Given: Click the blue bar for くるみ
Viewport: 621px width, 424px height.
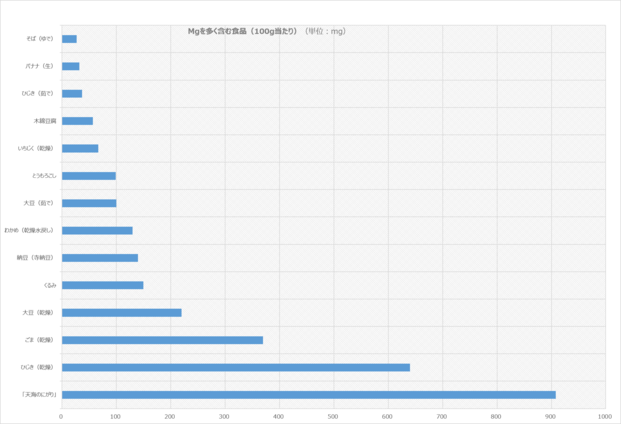Looking at the screenshot, I should 103,285.
